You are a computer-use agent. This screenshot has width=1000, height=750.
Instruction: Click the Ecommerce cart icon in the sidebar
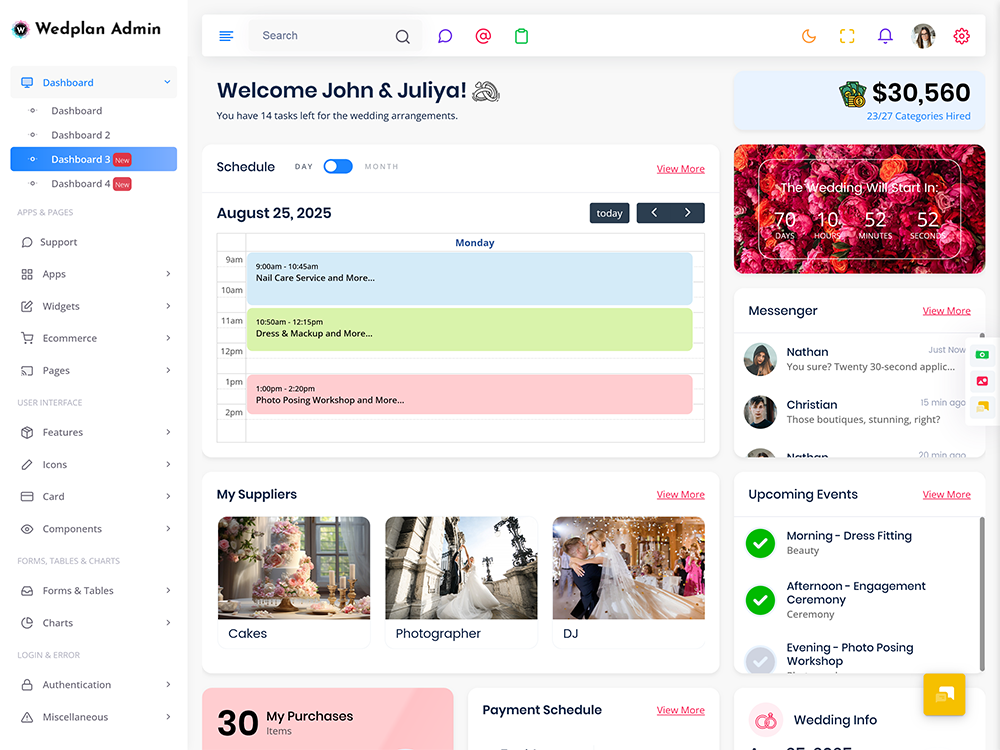(27, 338)
